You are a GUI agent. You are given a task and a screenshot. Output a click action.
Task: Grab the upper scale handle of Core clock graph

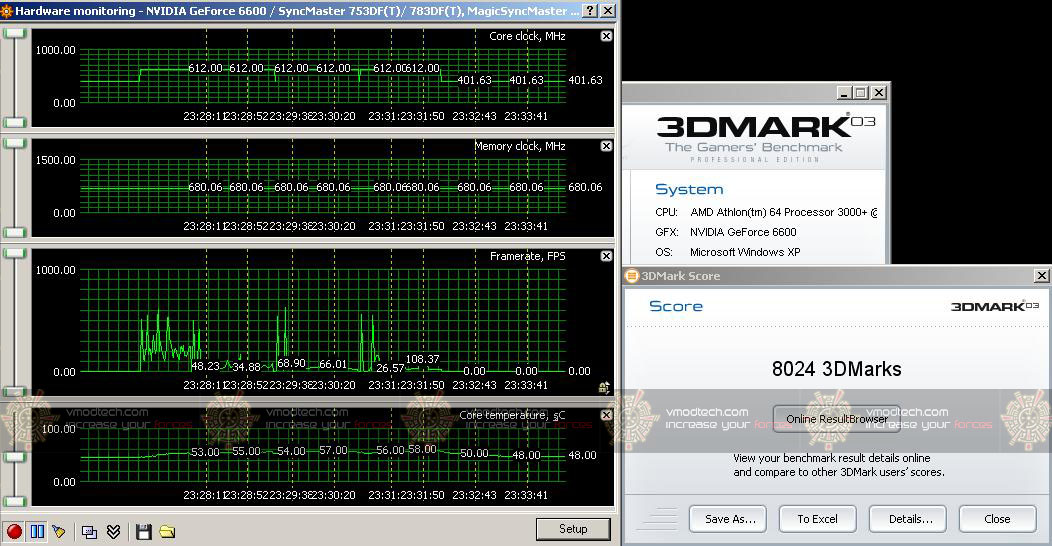point(15,33)
